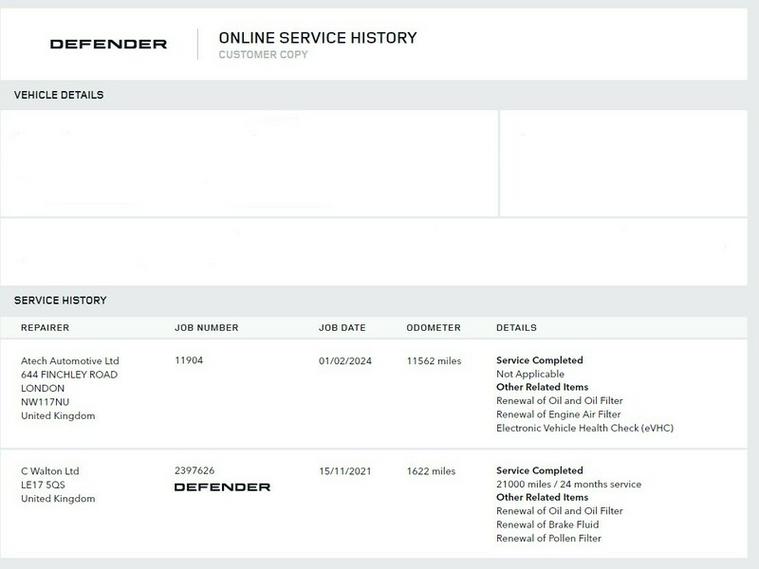This screenshot has width=759, height=569.
Task: Click the SERVICE HISTORY section heading
Action: click(x=60, y=300)
